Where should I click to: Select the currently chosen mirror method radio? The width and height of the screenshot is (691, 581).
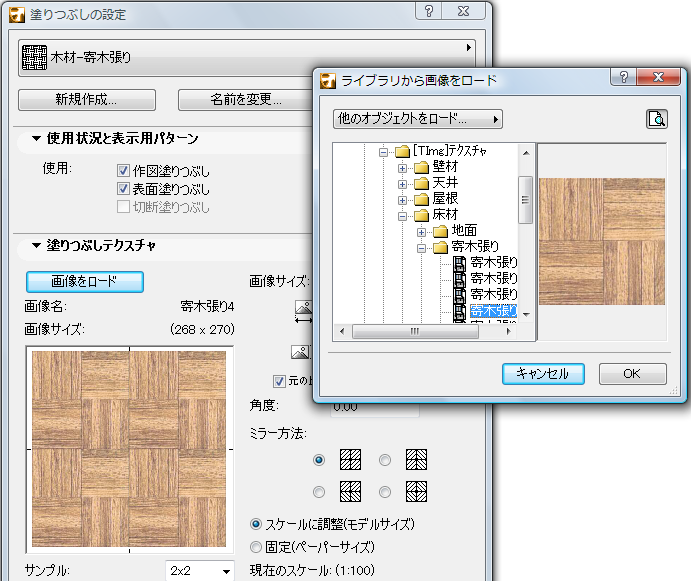pyautogui.click(x=319, y=460)
